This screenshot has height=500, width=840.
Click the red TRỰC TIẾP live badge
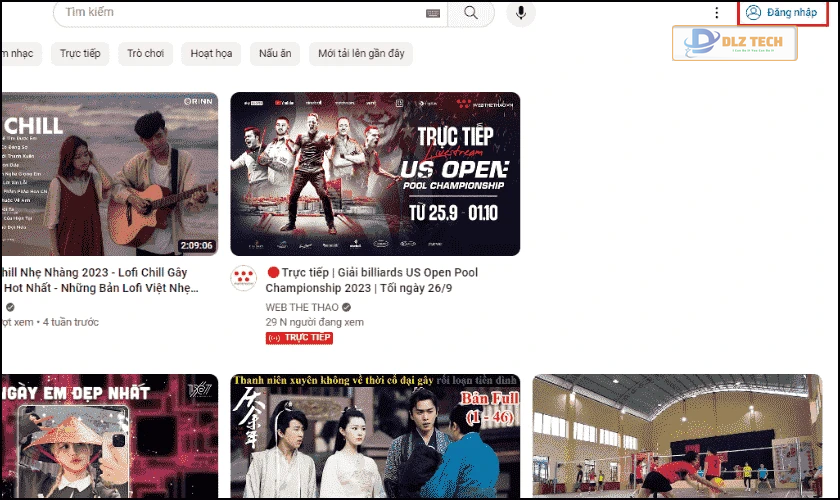click(x=299, y=338)
